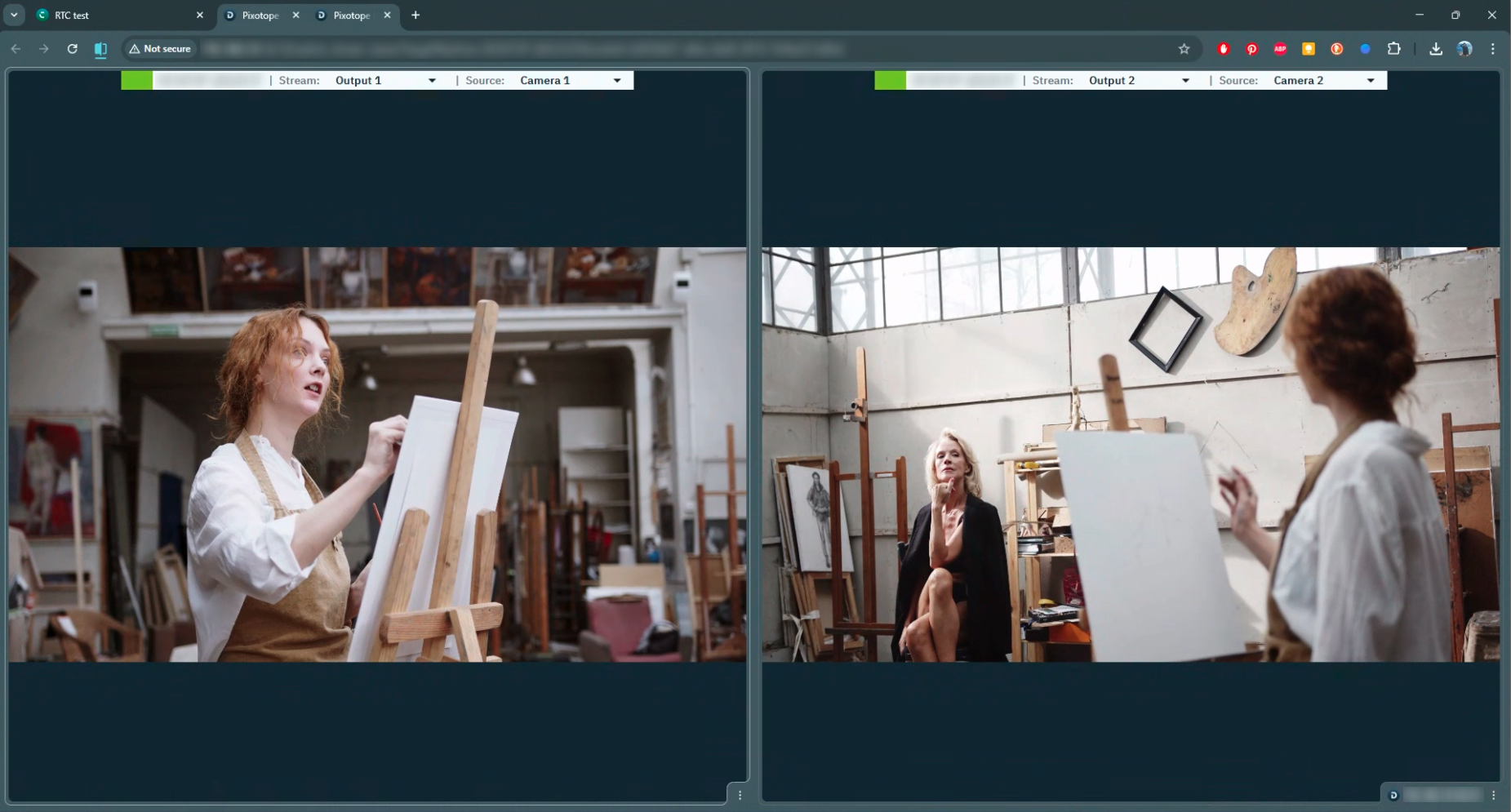The height and width of the screenshot is (812, 1511).
Task: Open the browser Downloads icon
Action: (x=1435, y=49)
